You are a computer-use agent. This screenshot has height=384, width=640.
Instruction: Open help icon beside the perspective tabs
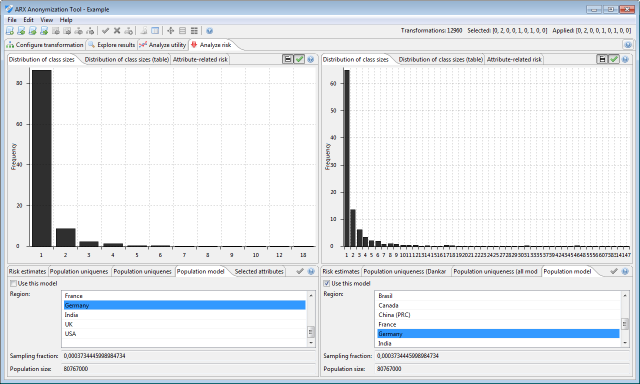click(x=628, y=45)
